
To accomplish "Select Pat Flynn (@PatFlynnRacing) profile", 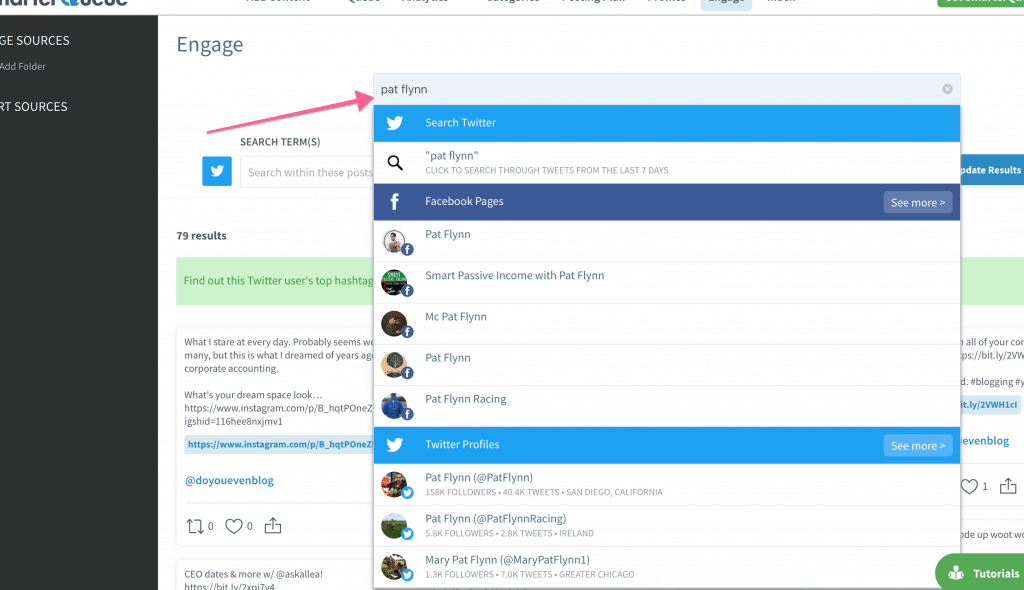I will [667, 525].
